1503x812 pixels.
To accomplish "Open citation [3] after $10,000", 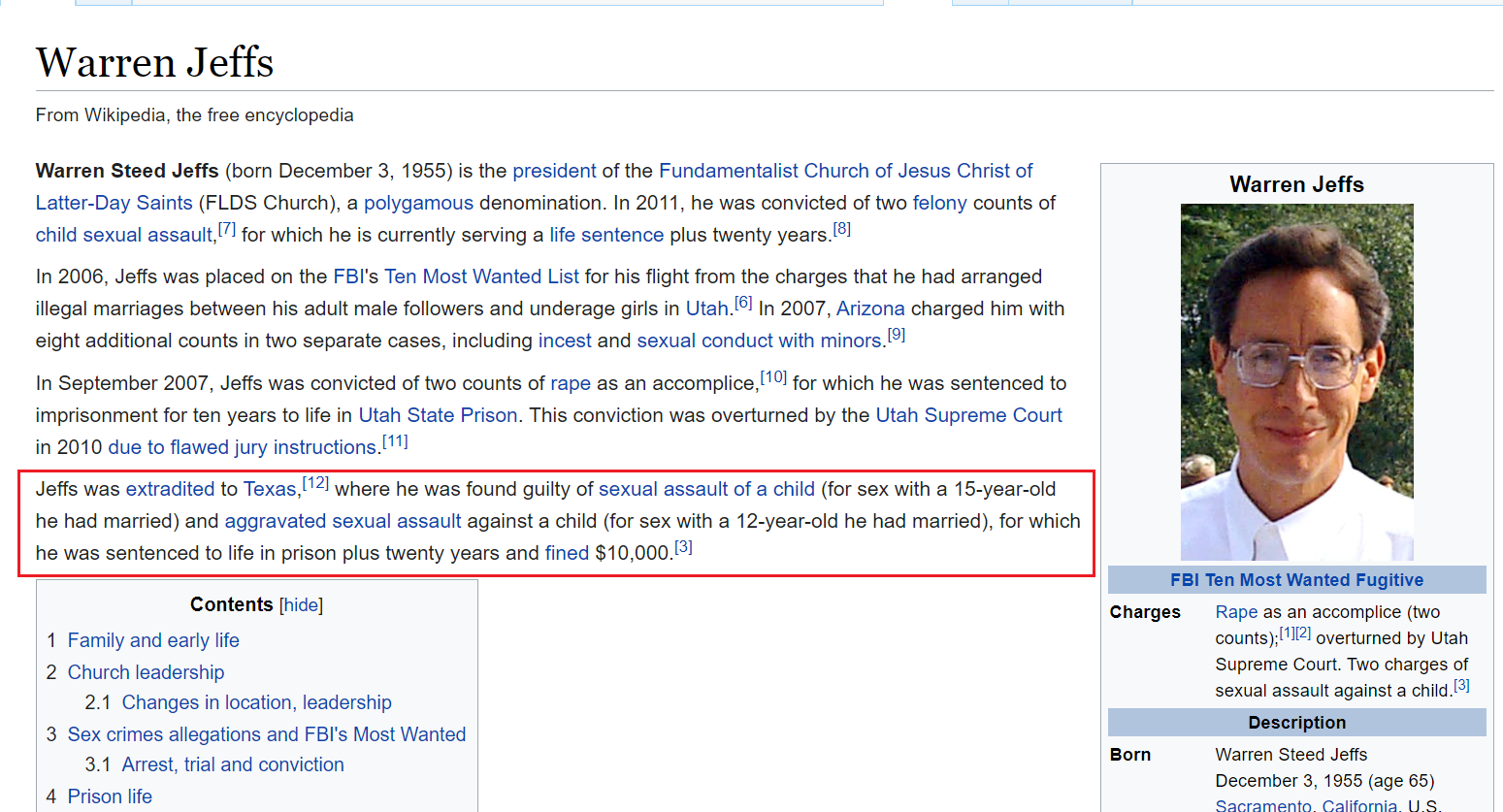I will click(683, 547).
